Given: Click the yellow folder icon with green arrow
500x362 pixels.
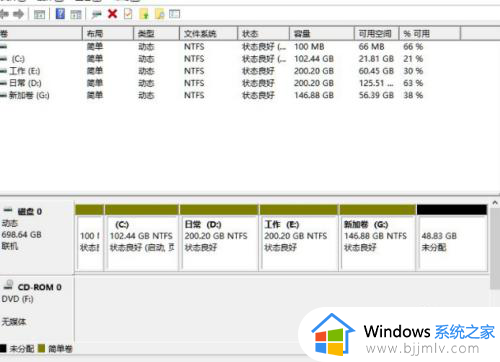Looking at the screenshot, I should pyautogui.click(x=144, y=14).
